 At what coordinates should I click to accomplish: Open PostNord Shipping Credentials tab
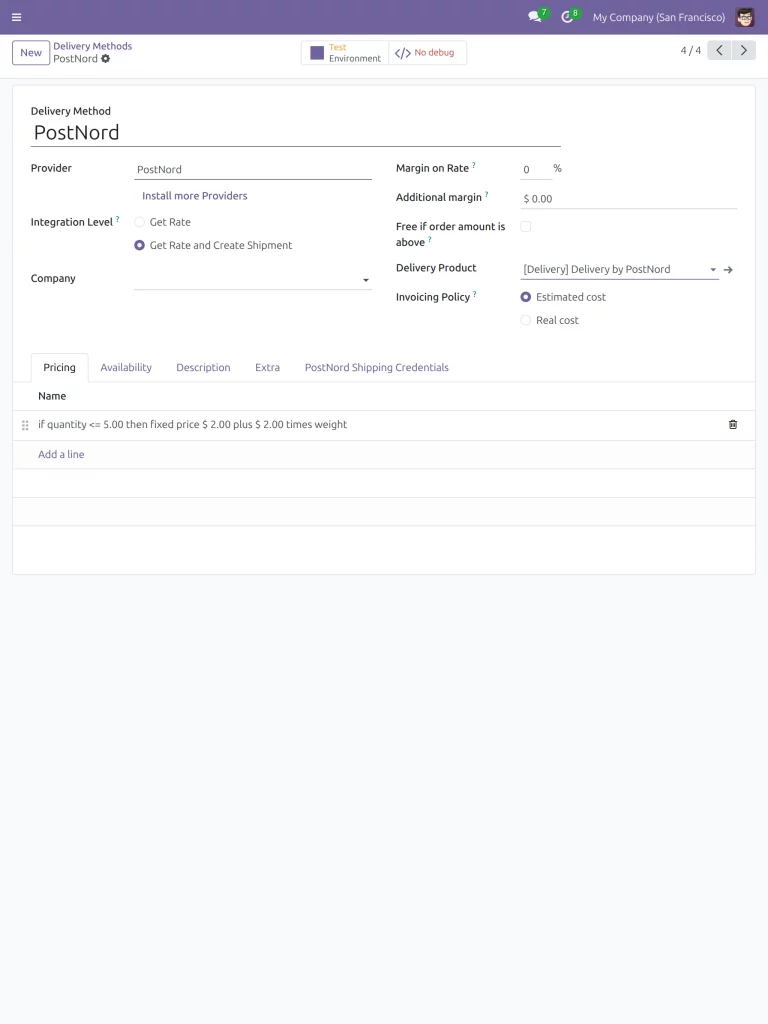tap(377, 368)
